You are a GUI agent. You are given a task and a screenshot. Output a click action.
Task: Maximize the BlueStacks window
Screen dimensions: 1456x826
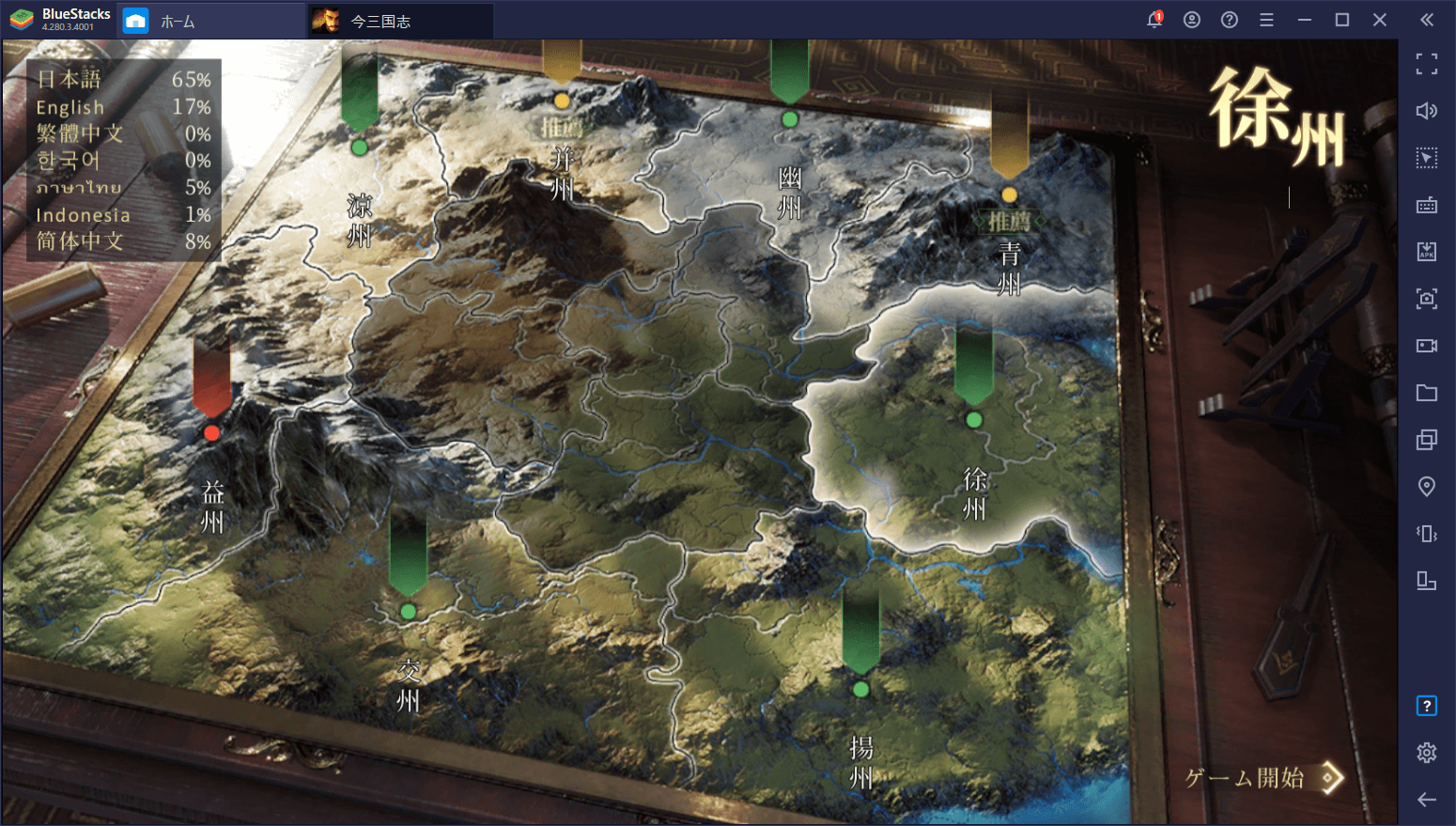click(x=1342, y=20)
